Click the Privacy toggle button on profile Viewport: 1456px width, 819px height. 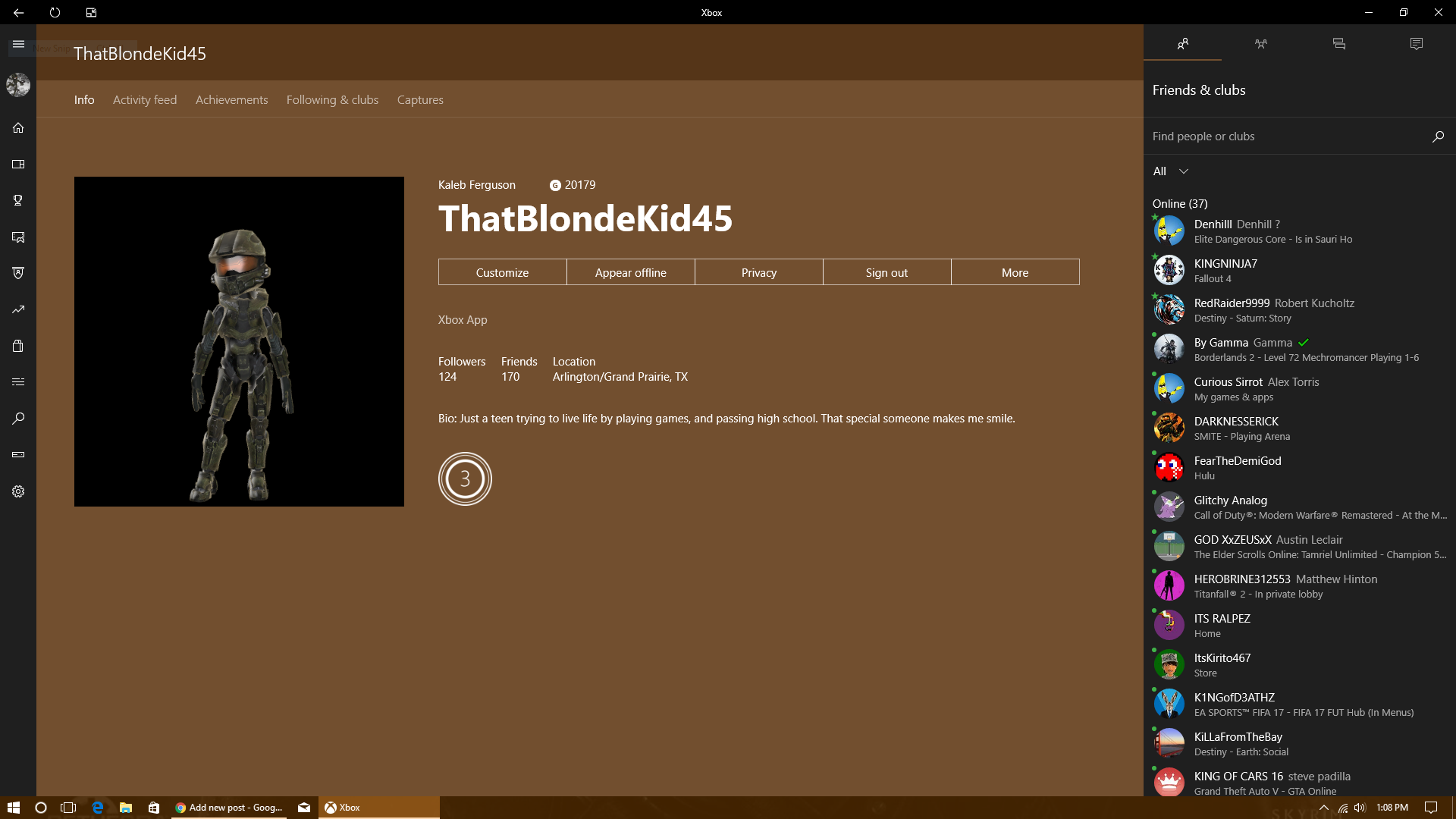coord(758,272)
